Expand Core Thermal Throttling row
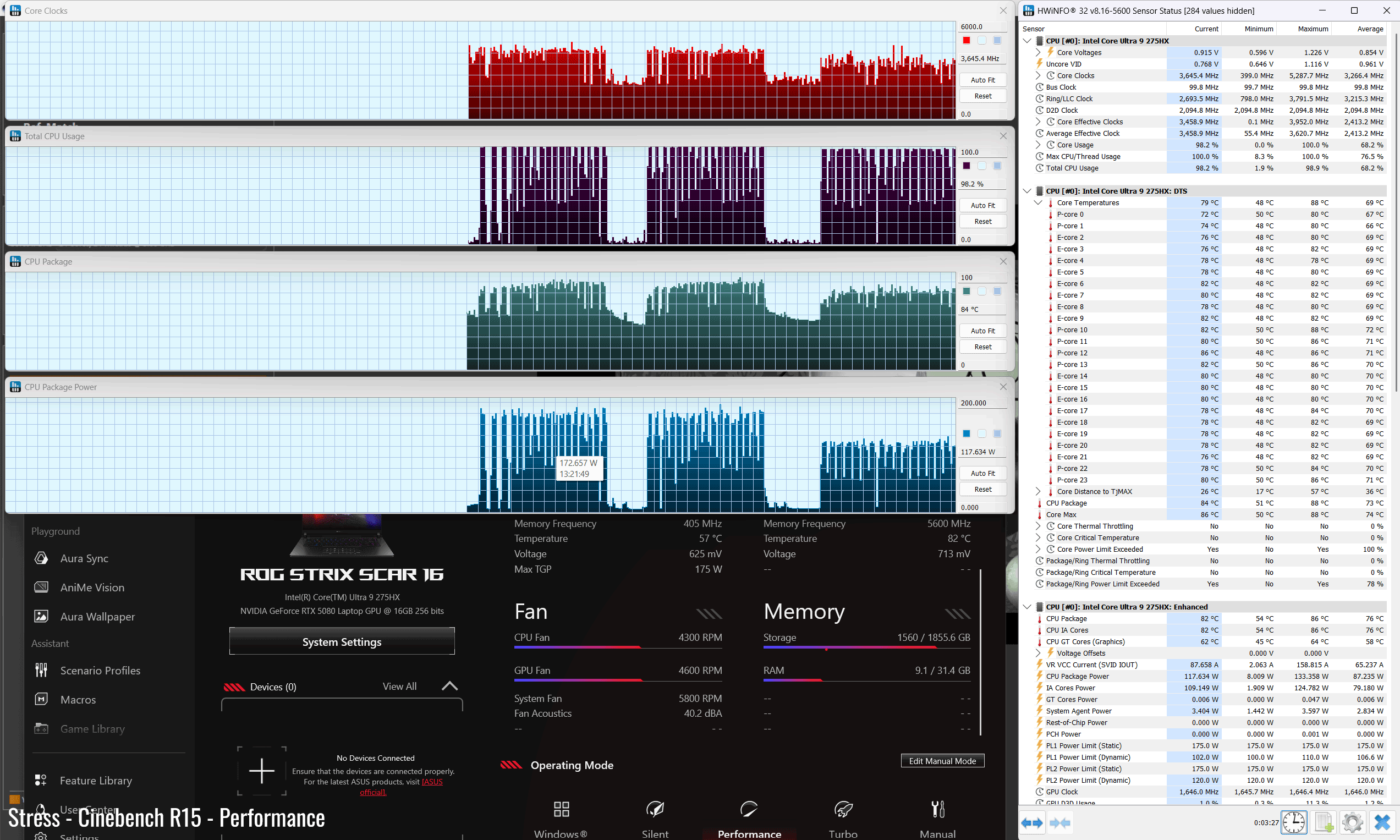This screenshot has height=840, width=1400. [1038, 526]
